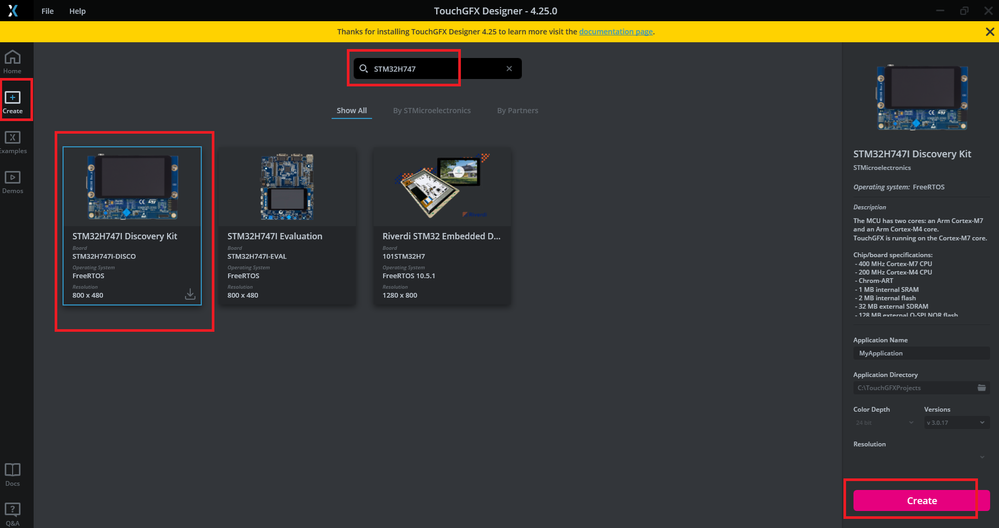
Task: Click the STM32H747I Evaluation title
Action: tap(275, 236)
